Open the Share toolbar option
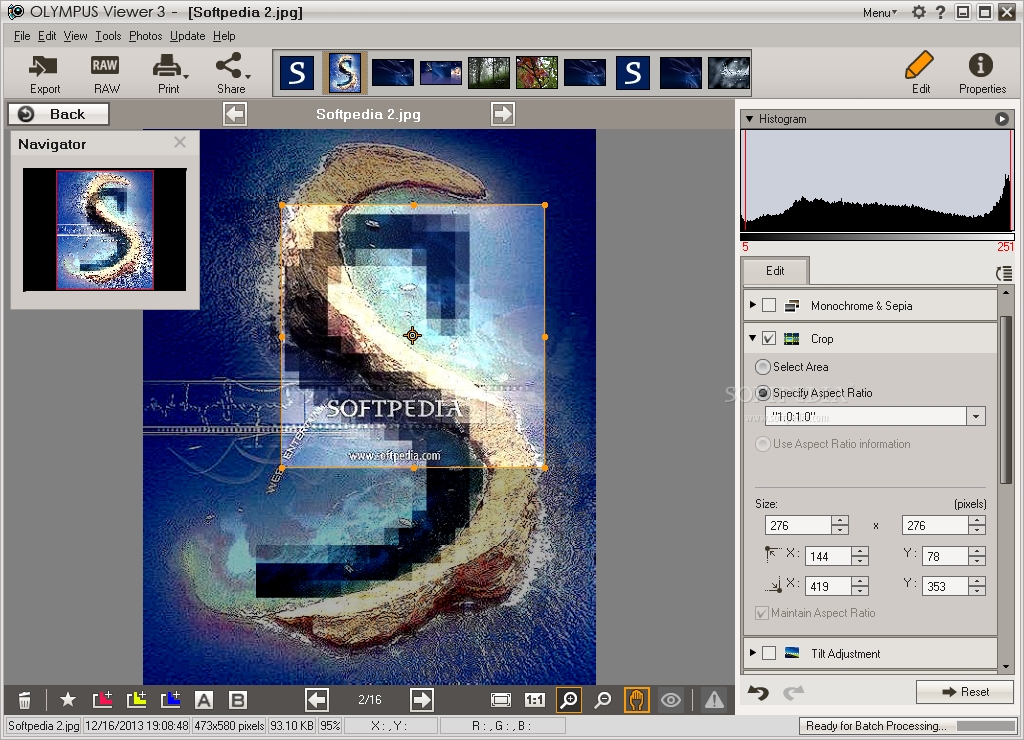The height and width of the screenshot is (740, 1024). click(x=232, y=74)
